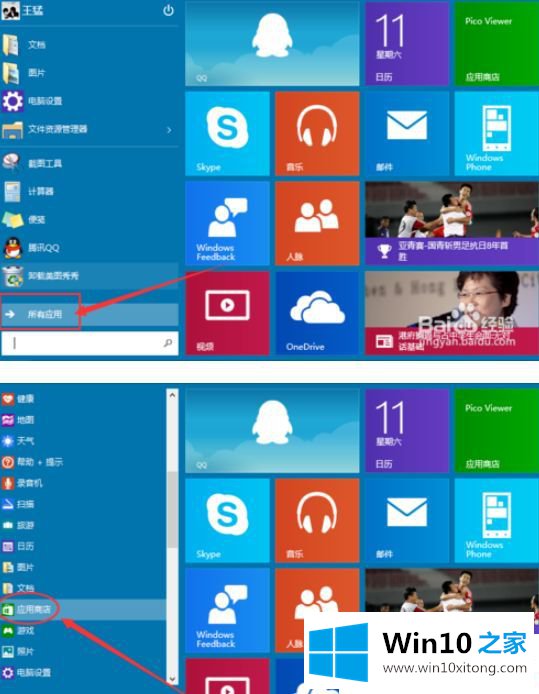This screenshot has height=694, width=539.
Task: Expand the 文件资源管理器 jump-list chevron
Action: (169, 130)
